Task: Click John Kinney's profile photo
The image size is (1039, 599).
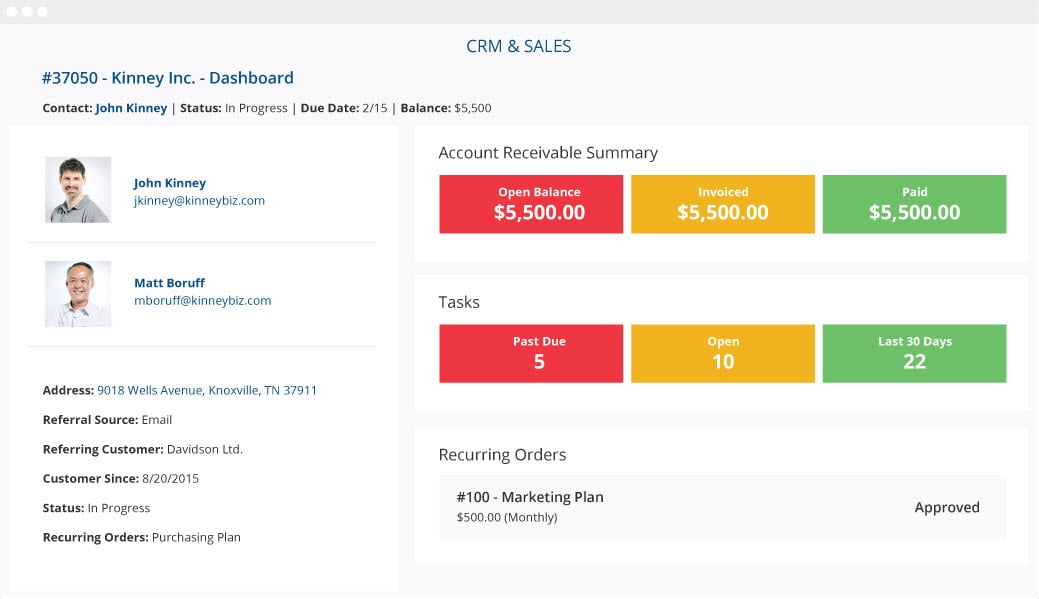Action: 78,190
